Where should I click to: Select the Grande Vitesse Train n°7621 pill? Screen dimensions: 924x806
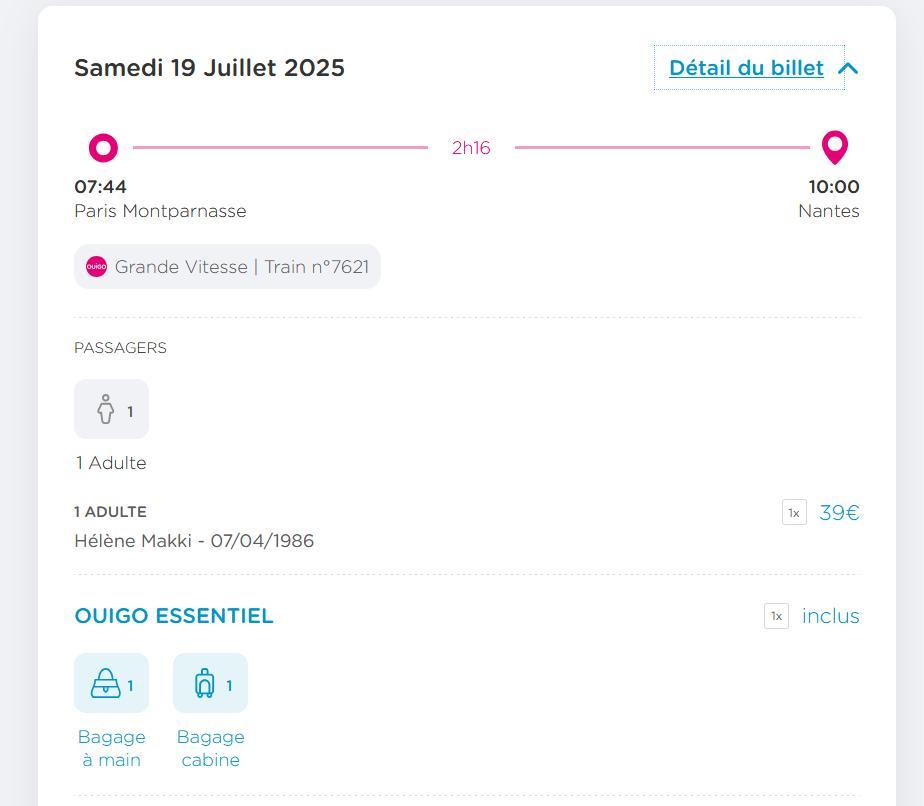coord(227,266)
